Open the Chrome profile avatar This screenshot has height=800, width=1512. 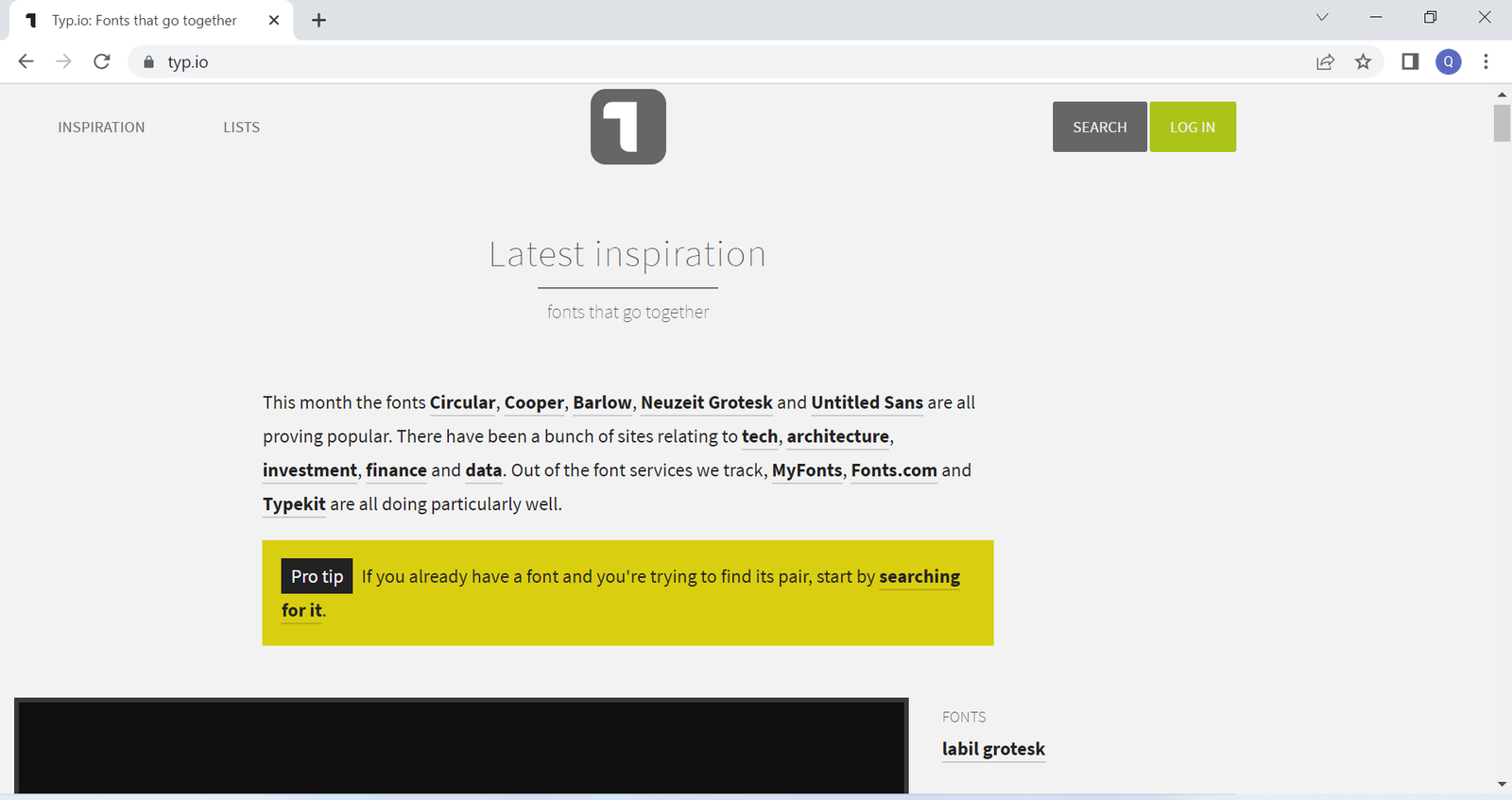click(1449, 61)
